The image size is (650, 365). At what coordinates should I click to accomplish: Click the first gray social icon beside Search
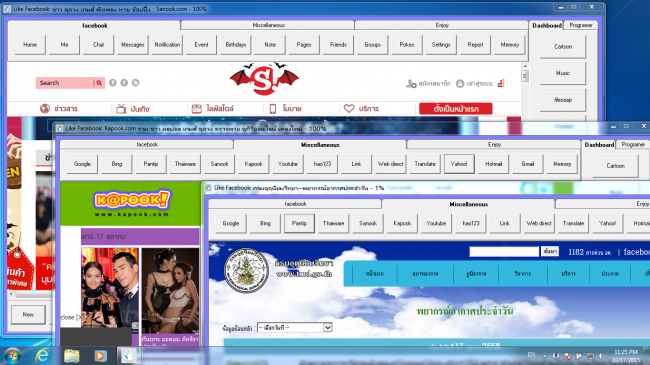point(112,83)
